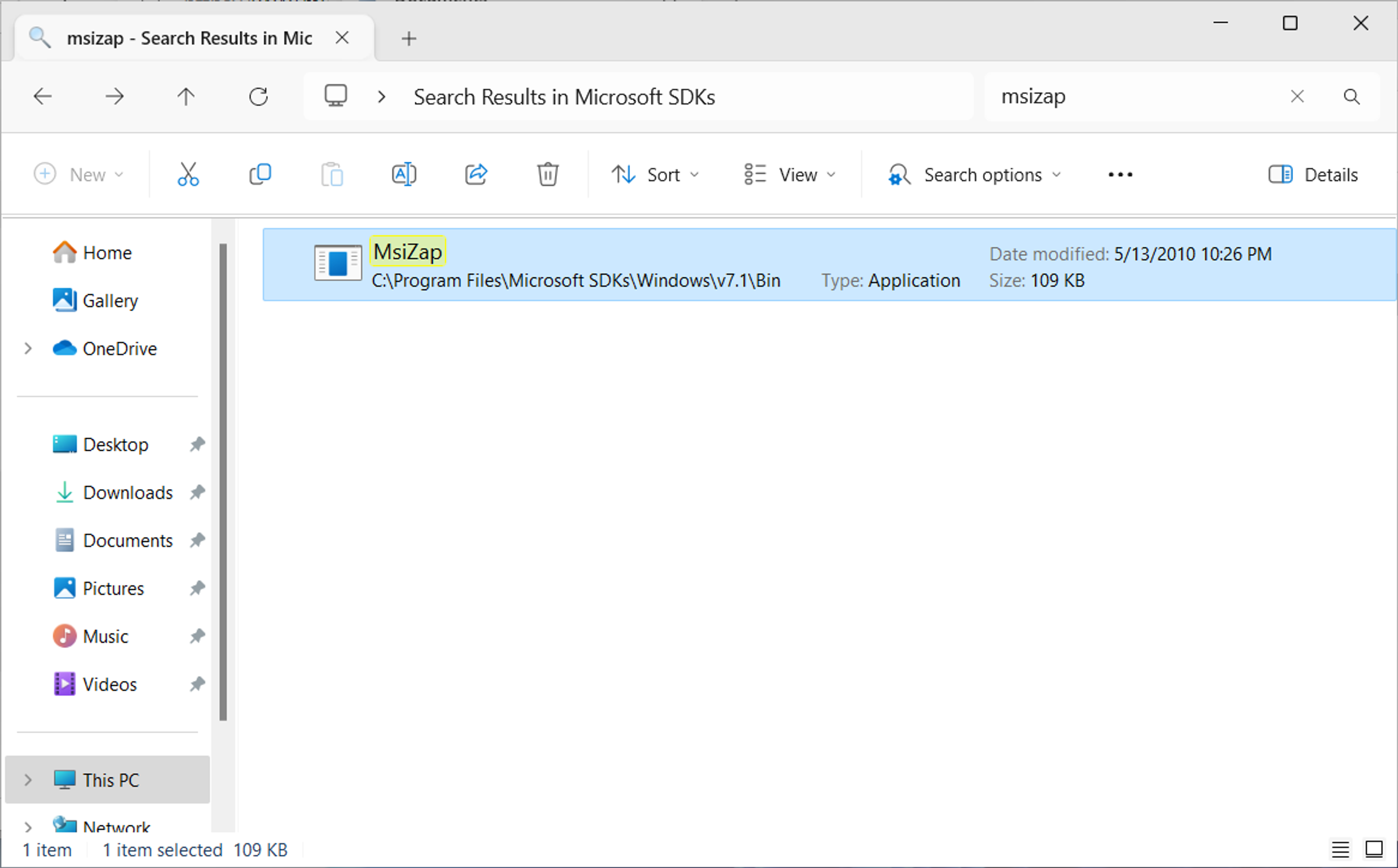The width and height of the screenshot is (1398, 868).
Task: Click the C:\Program Files\Microsoft SDKs path text
Action: point(576,280)
